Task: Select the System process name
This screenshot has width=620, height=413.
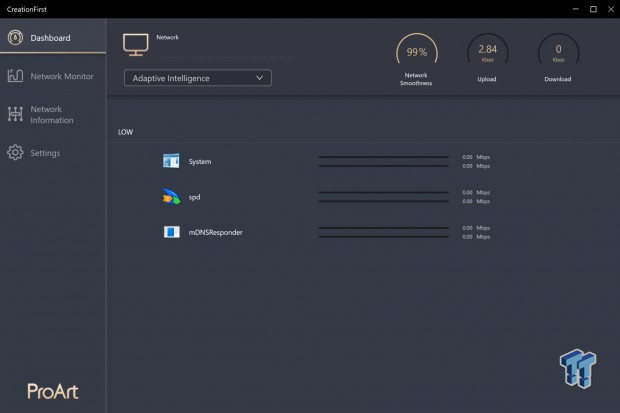Action: tap(200, 161)
